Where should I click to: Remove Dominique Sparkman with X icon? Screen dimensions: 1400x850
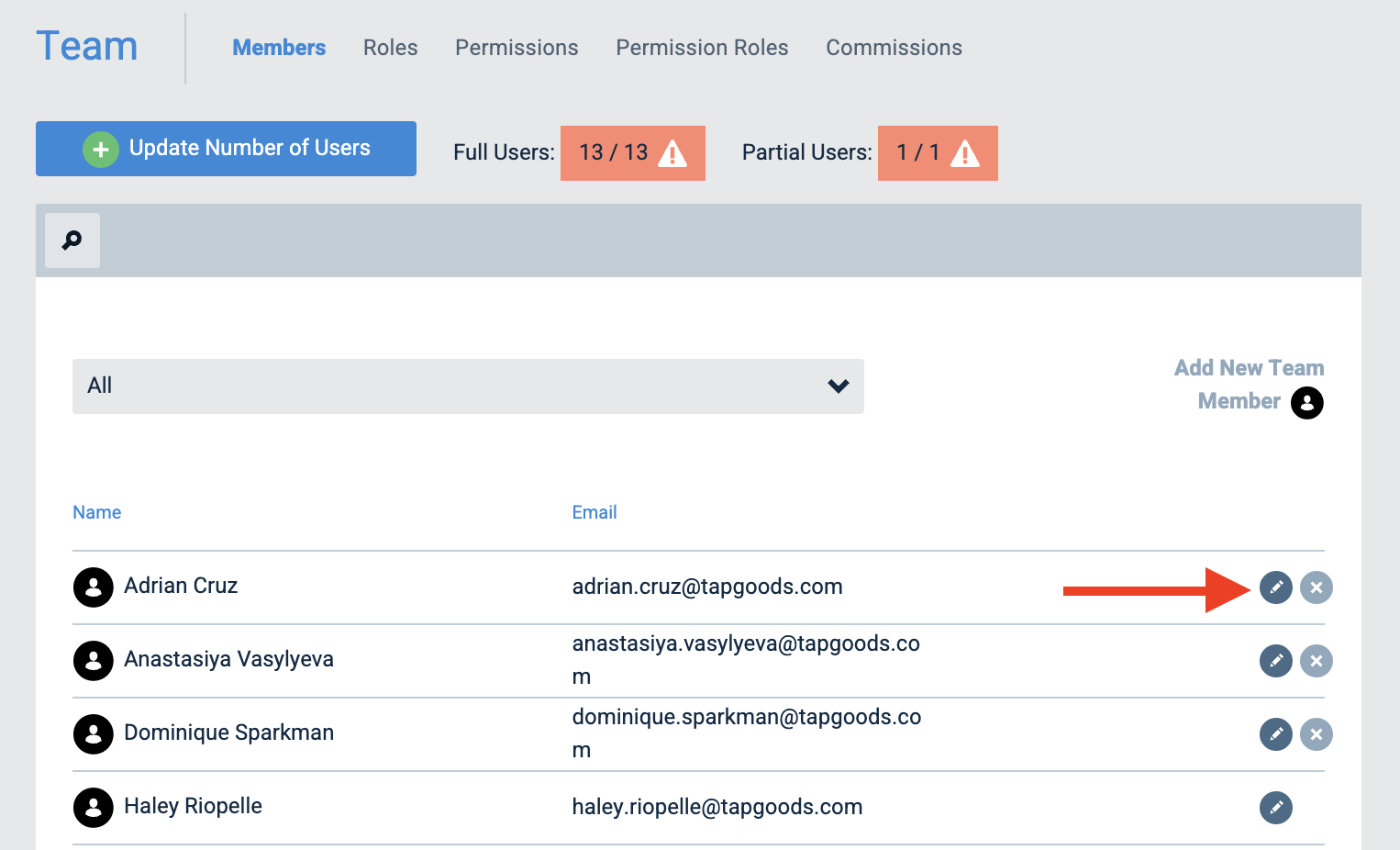point(1316,734)
